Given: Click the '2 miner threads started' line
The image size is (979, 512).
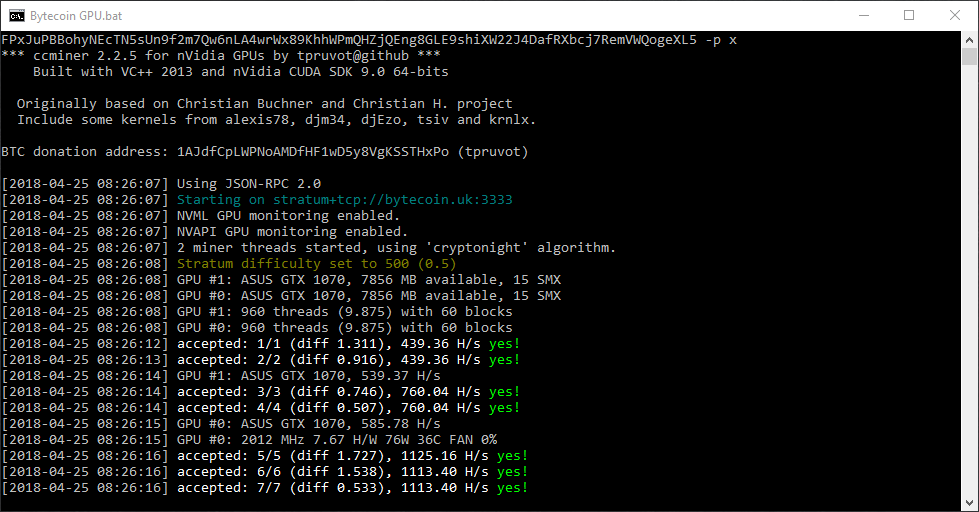Looking at the screenshot, I should pyautogui.click(x=308, y=248).
